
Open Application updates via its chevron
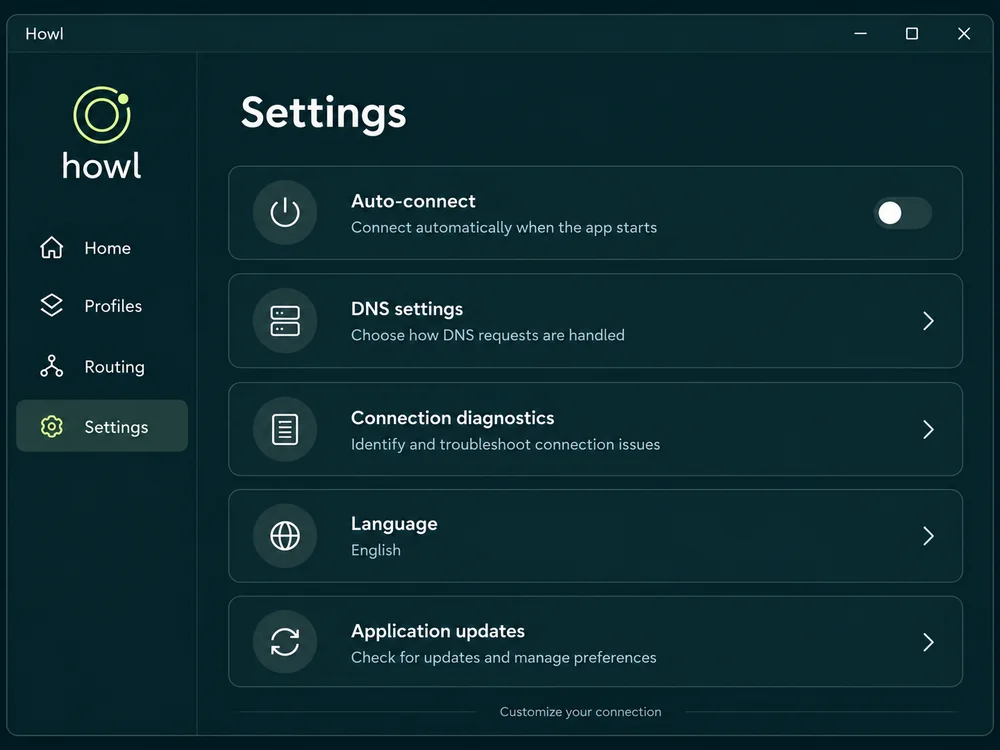point(929,642)
